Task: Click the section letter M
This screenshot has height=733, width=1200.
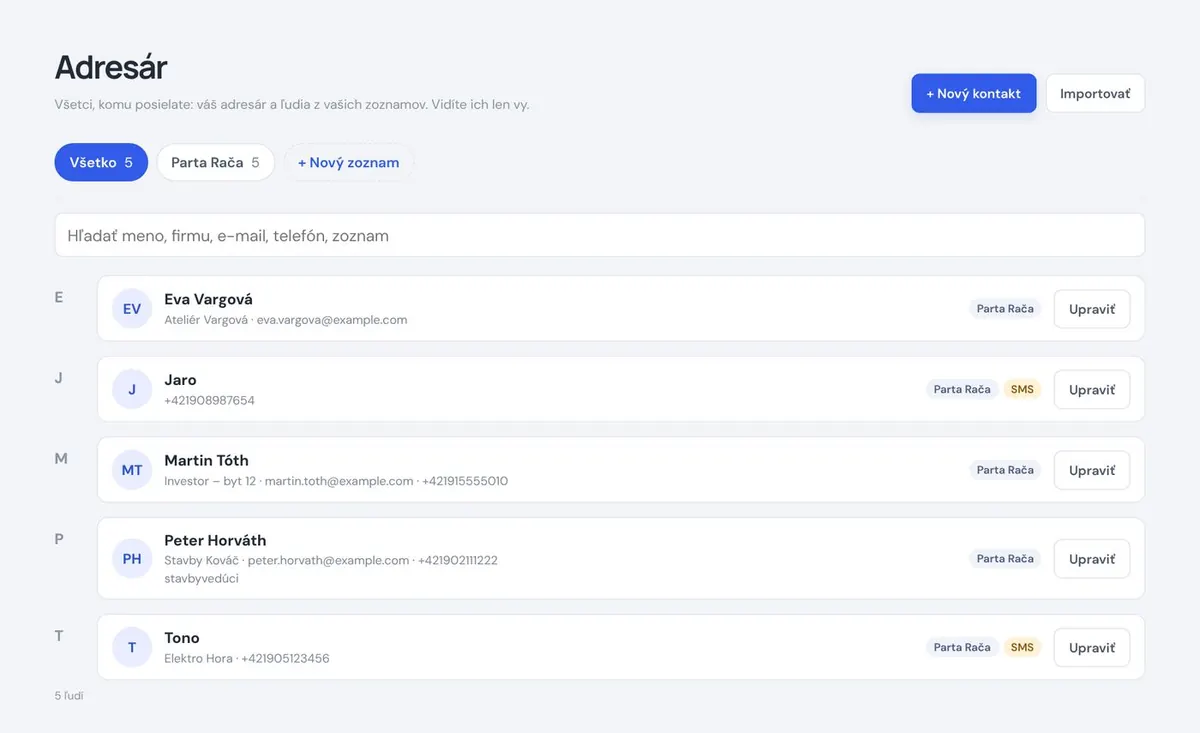Action: tap(61, 458)
